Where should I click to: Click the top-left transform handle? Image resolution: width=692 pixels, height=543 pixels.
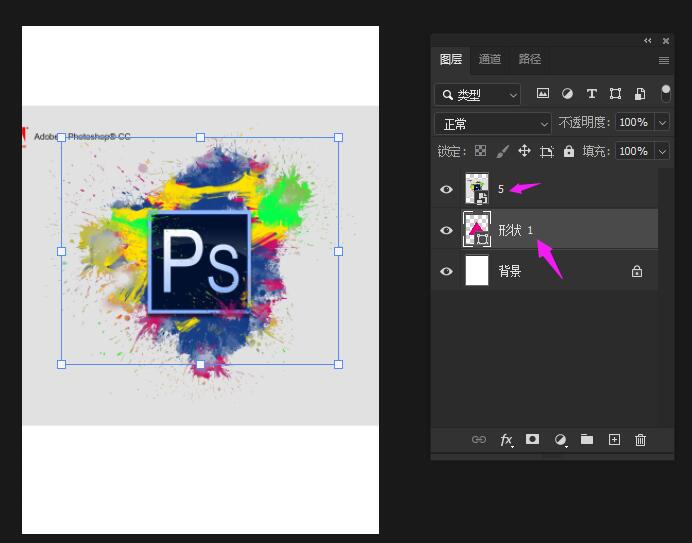[62, 137]
